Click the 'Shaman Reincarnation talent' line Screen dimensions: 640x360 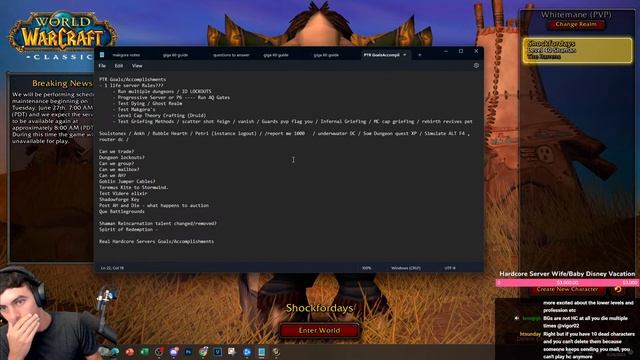(x=158, y=223)
